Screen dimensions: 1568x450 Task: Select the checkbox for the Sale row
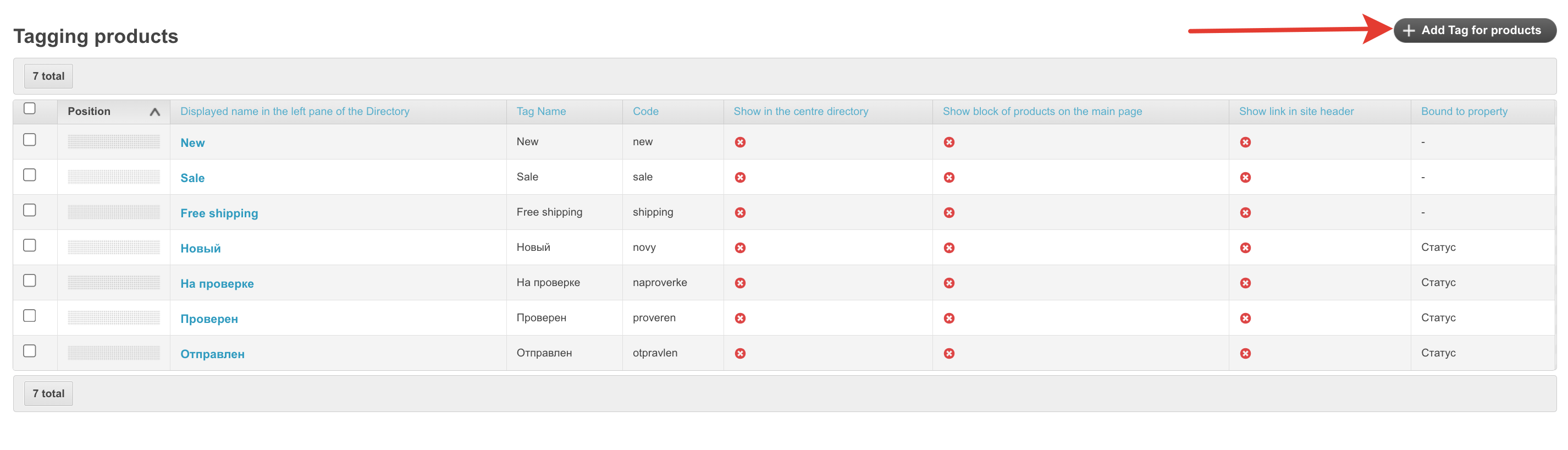coord(29,175)
